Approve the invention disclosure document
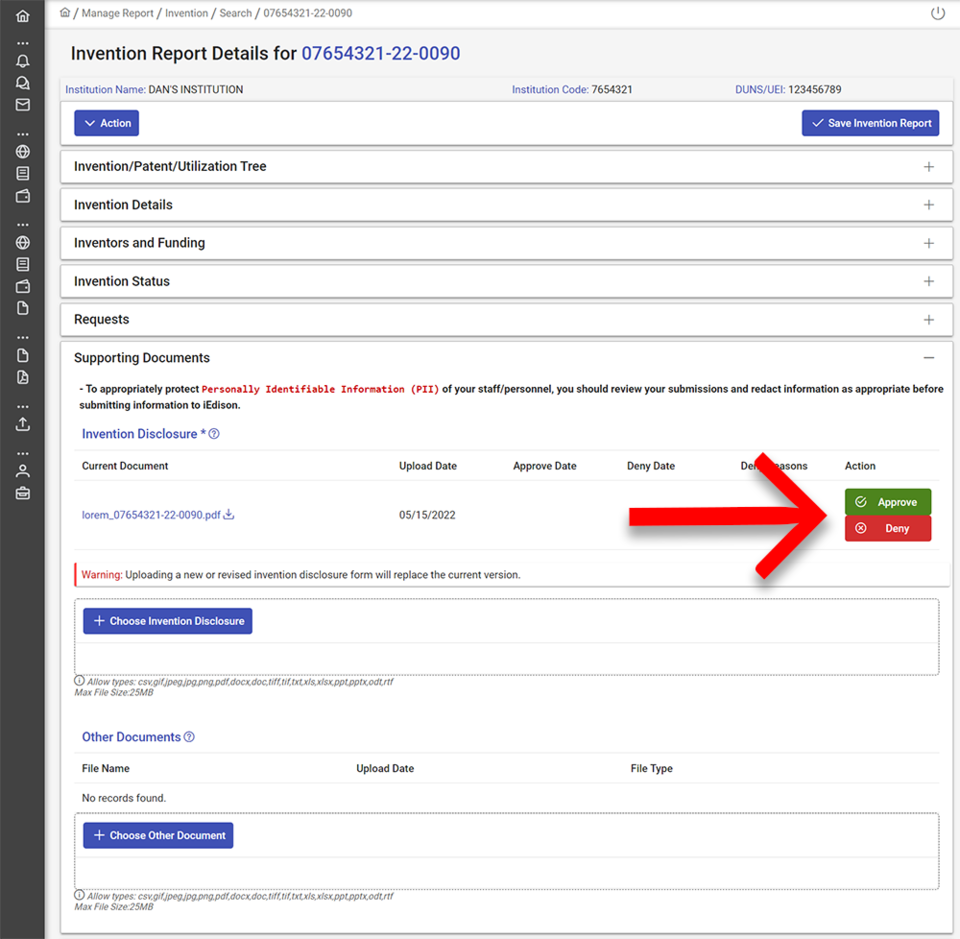Viewport: 960px width, 939px height. click(x=888, y=501)
